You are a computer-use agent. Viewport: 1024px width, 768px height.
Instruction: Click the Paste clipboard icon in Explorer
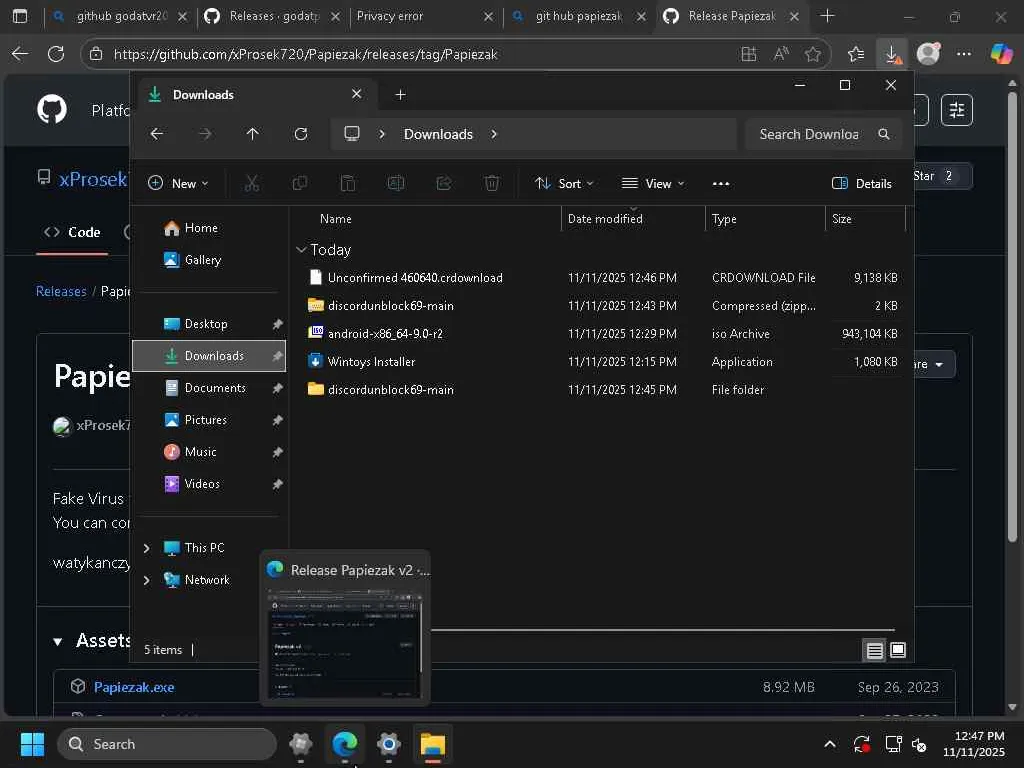(x=348, y=184)
